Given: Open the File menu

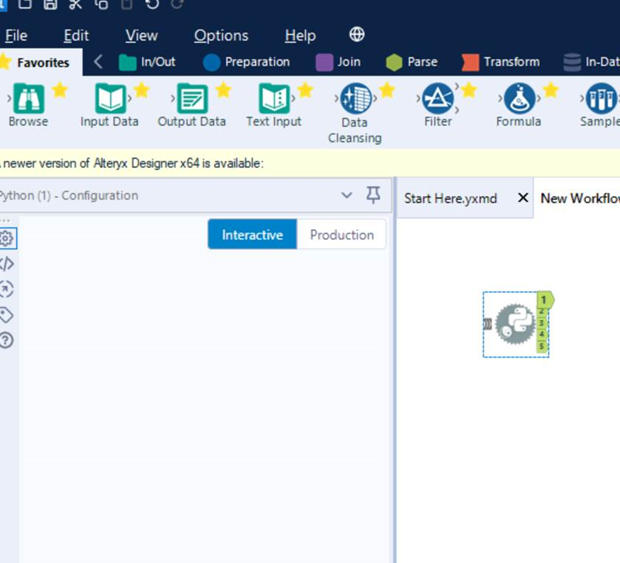Looking at the screenshot, I should (x=16, y=36).
